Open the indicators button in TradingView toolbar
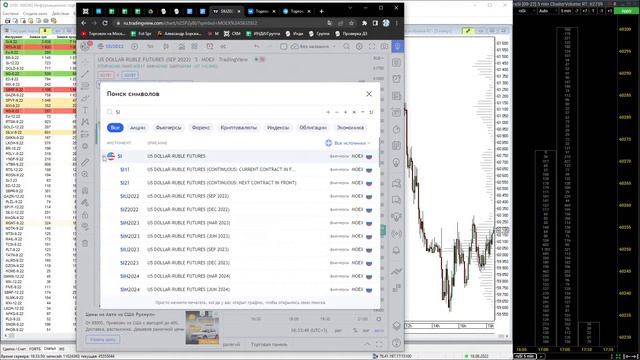Viewport: 640px width, 360px height. 181,47
